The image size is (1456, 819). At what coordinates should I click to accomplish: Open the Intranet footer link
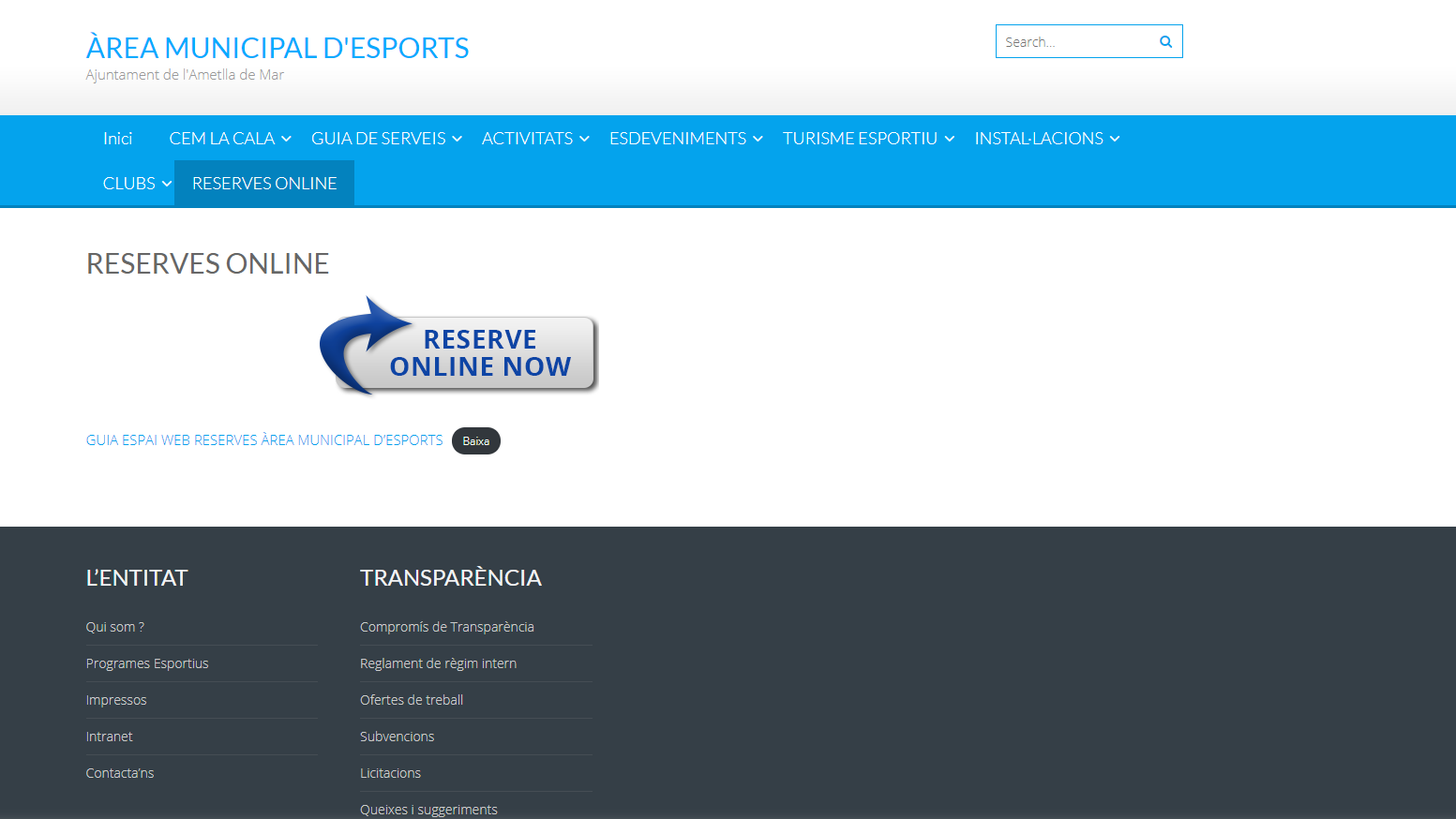[110, 737]
